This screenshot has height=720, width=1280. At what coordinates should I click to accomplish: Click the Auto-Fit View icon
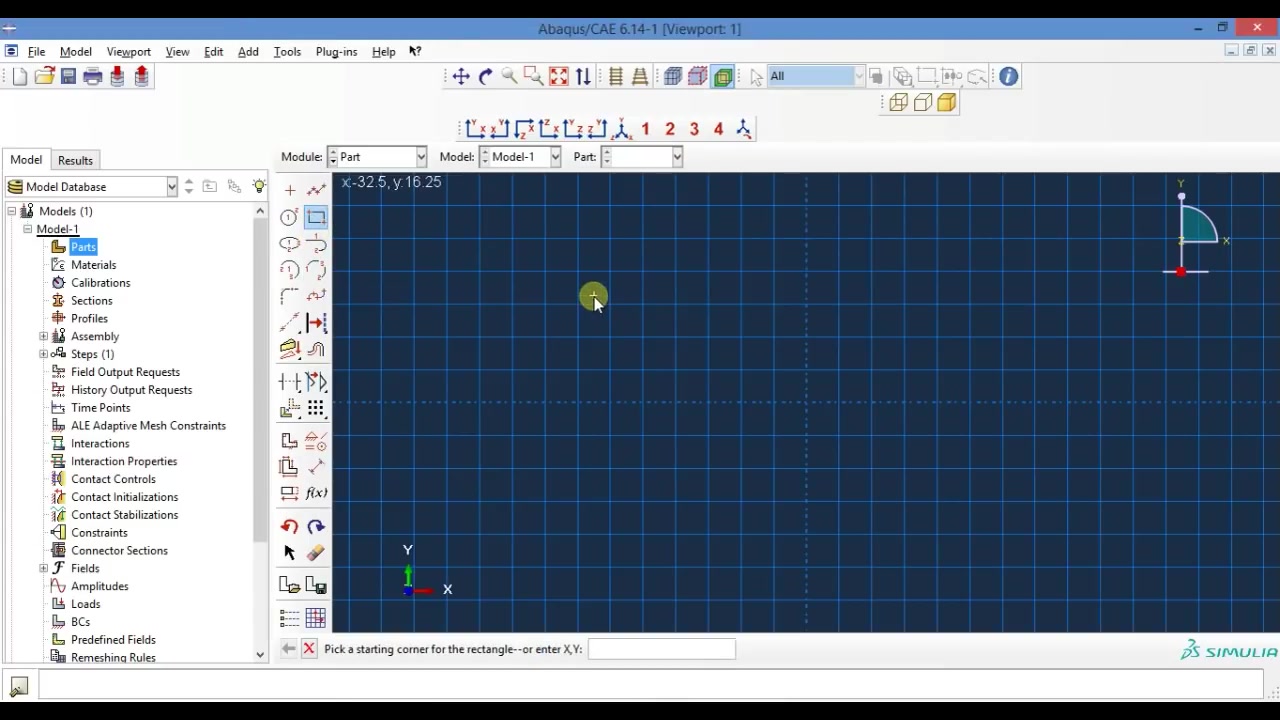pyautogui.click(x=559, y=77)
